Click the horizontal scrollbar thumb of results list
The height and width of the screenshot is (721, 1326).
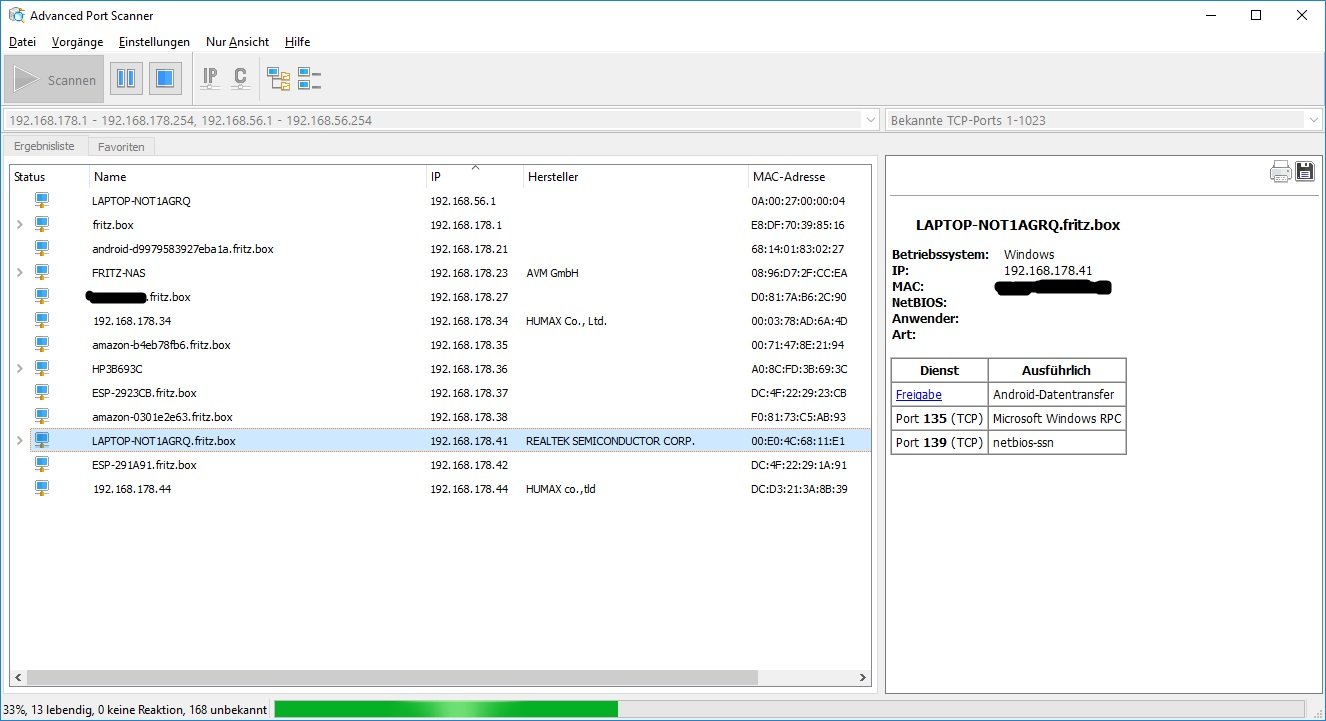(392, 678)
